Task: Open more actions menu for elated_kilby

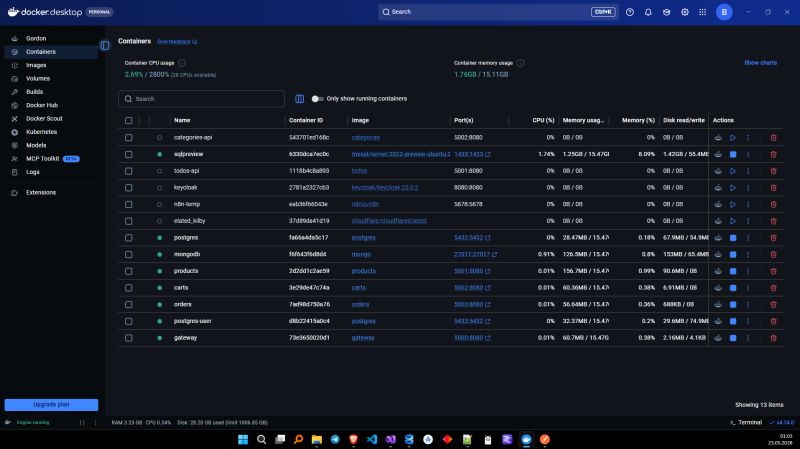Action: pyautogui.click(x=748, y=221)
